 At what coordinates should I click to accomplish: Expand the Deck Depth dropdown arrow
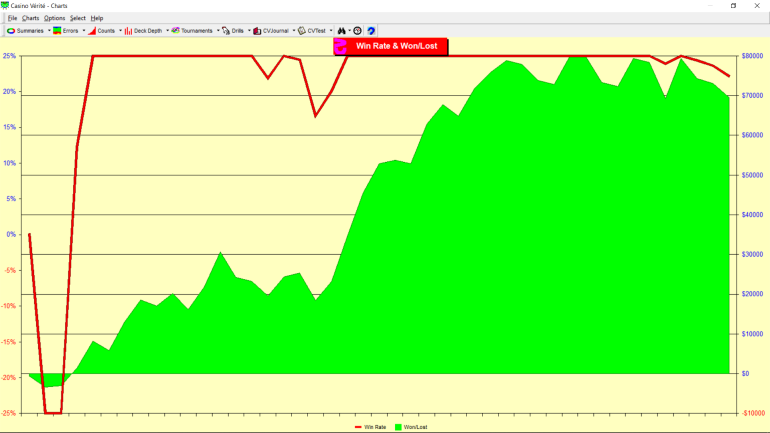[167, 31]
